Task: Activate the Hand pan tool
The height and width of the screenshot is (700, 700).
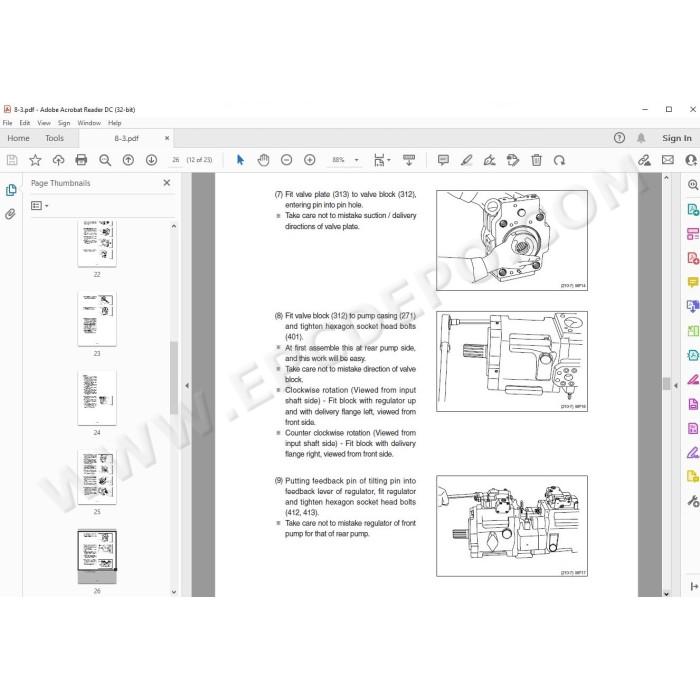Action: coord(263,160)
